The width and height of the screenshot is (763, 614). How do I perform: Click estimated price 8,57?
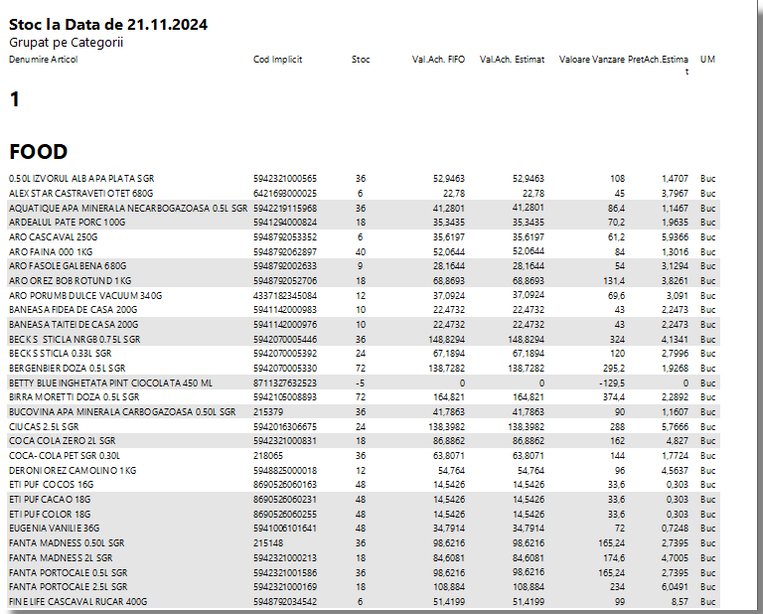tap(680, 602)
